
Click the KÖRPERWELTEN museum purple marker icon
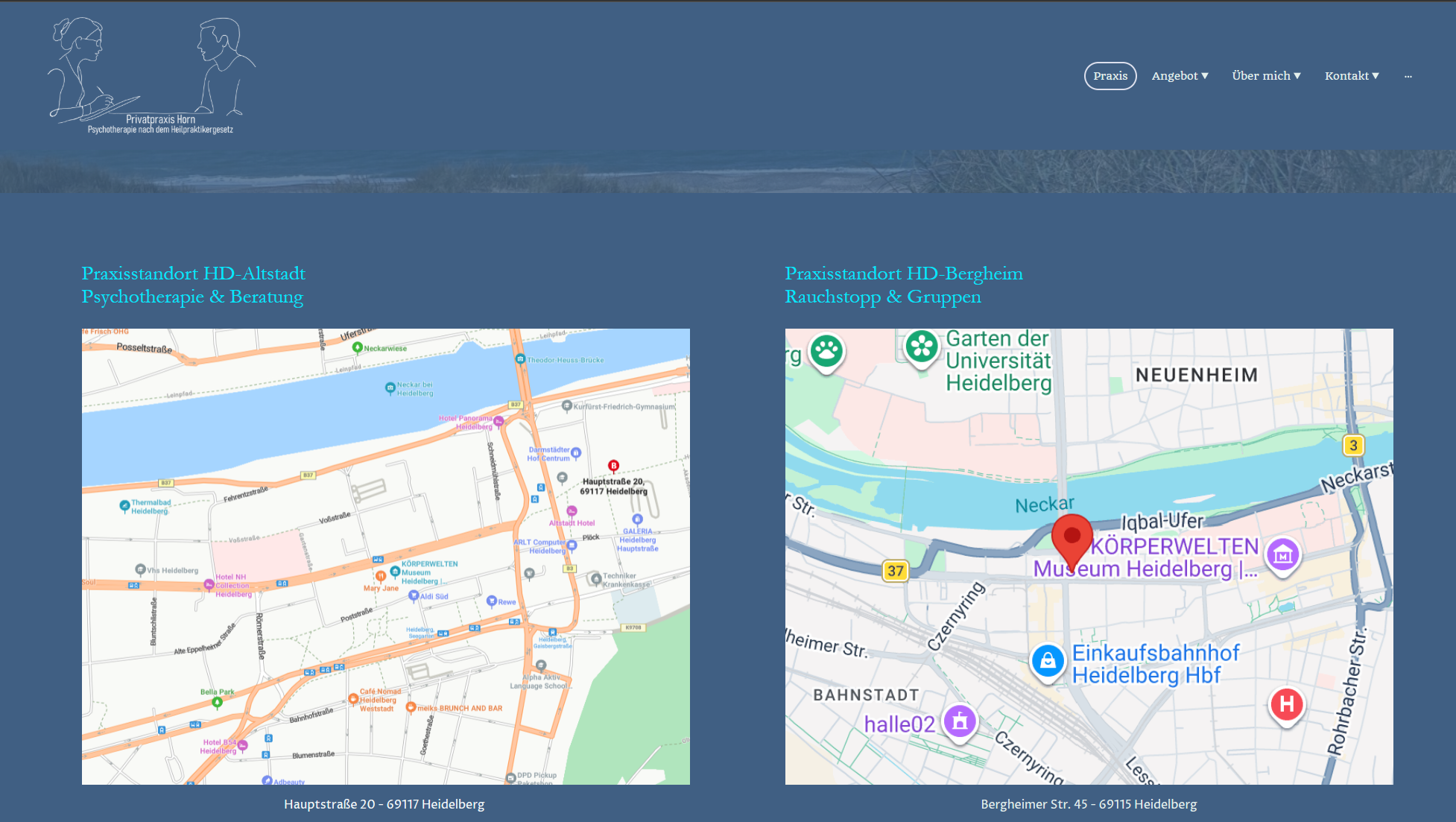1282,554
